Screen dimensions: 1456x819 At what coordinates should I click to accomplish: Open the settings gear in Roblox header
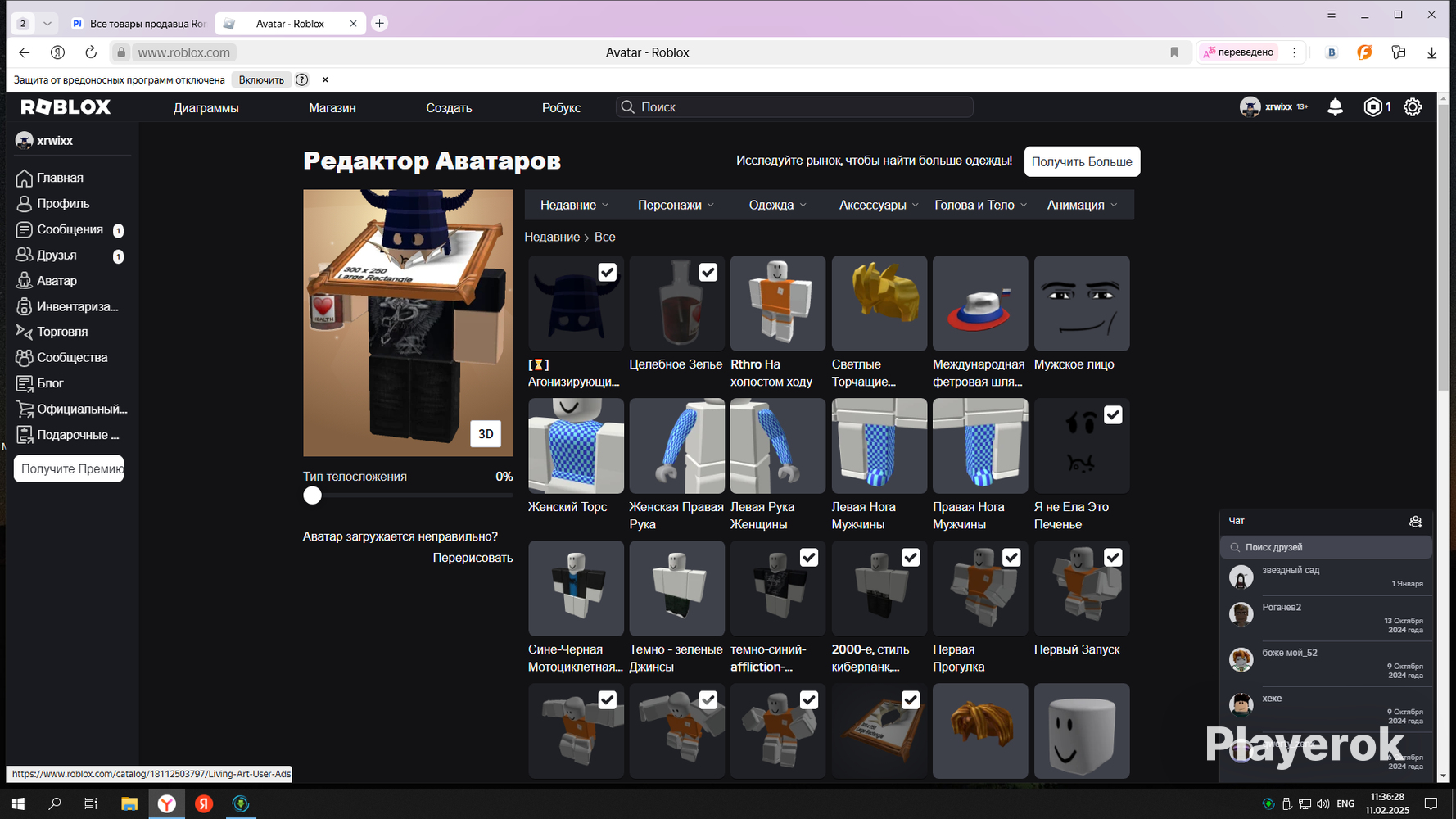tap(1413, 107)
